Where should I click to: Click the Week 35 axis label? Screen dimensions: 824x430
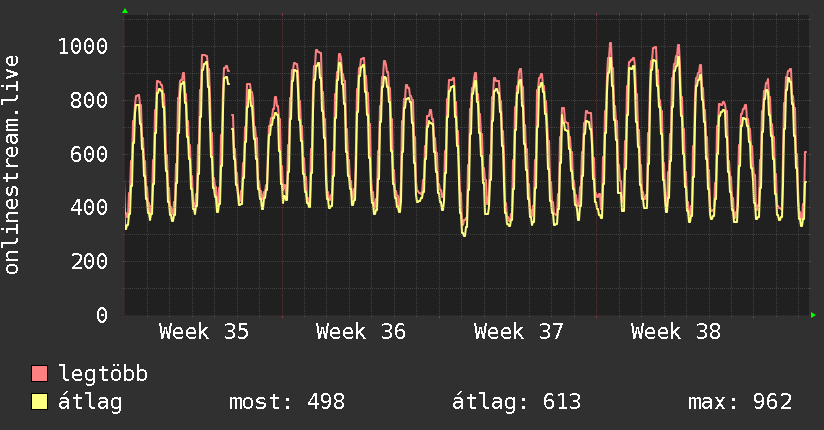tap(204, 332)
